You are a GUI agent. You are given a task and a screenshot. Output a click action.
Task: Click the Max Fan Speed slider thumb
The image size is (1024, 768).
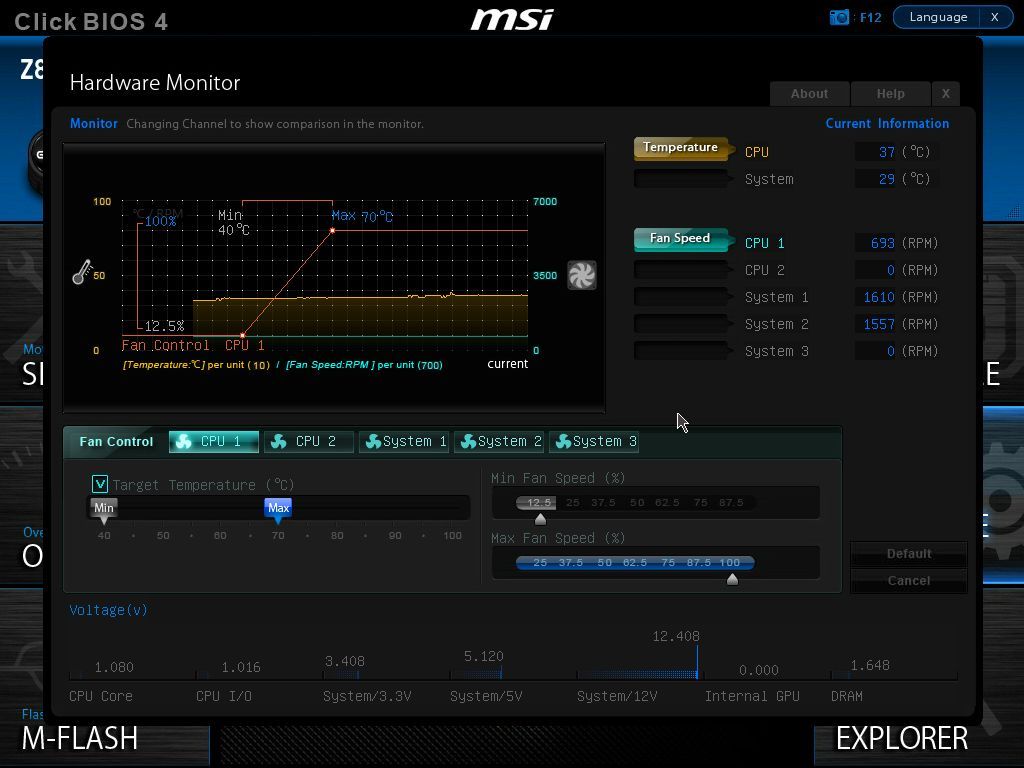pos(732,579)
